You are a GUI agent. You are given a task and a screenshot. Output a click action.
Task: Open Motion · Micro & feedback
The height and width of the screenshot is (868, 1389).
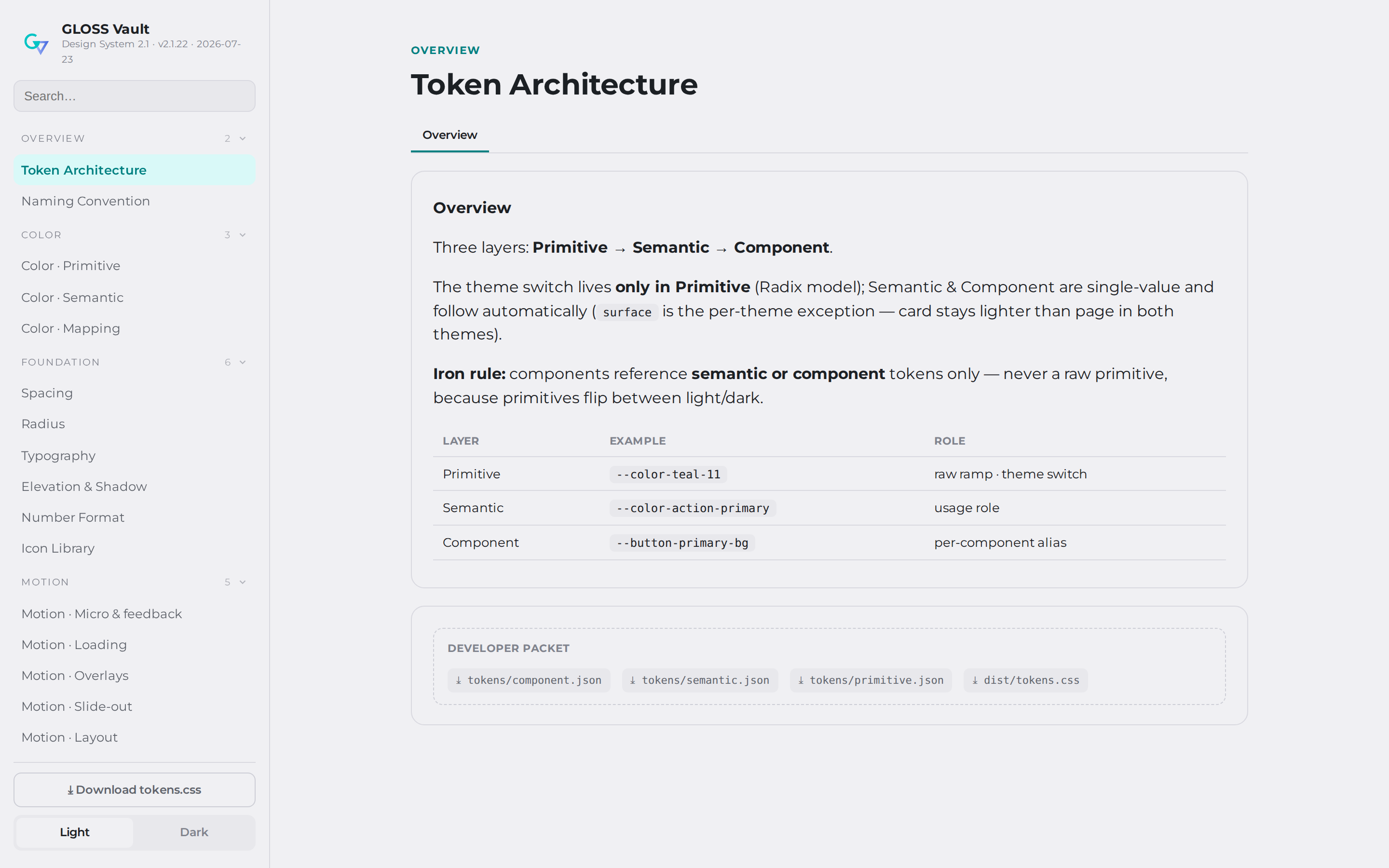tap(134, 614)
